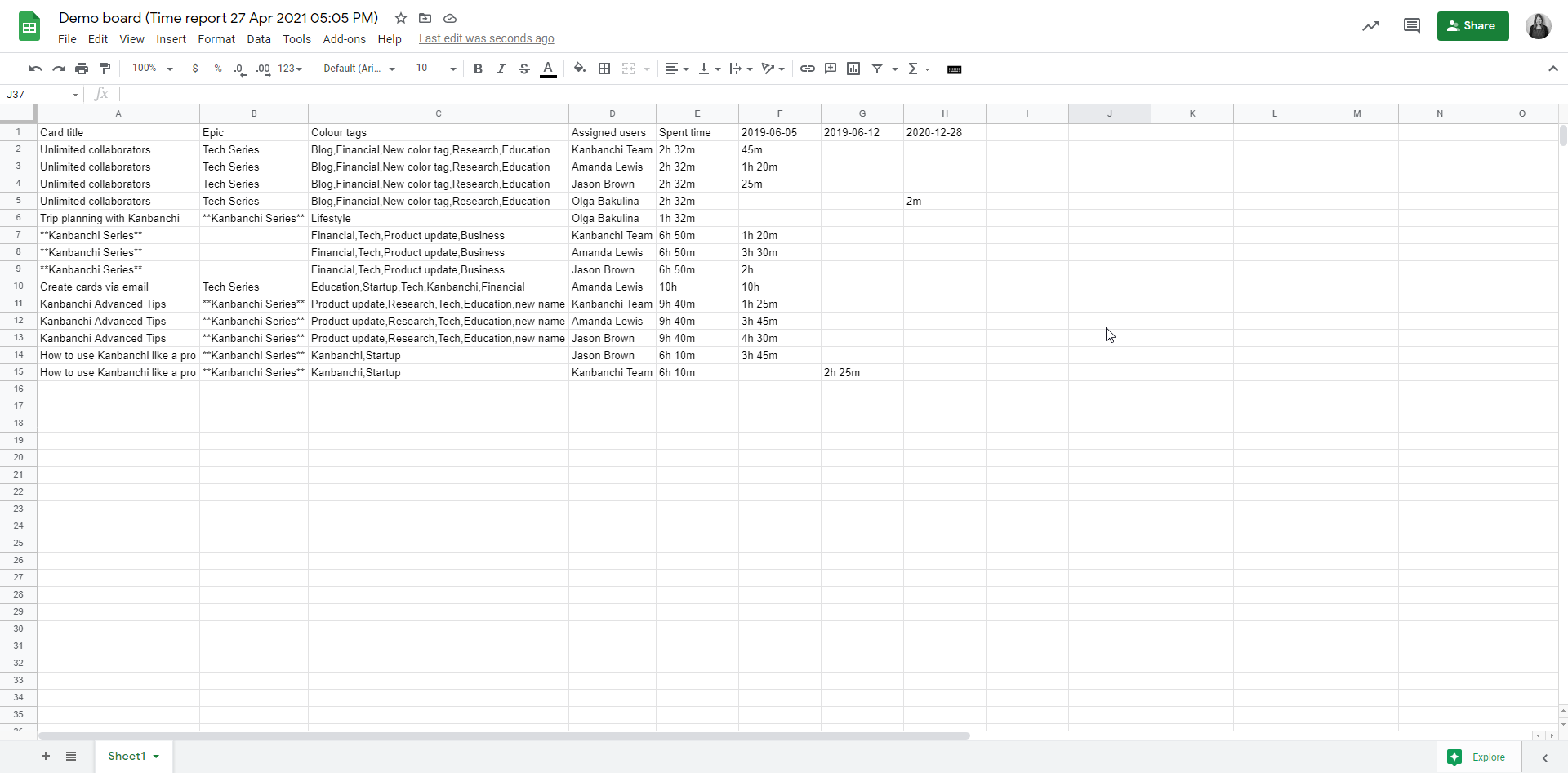Open font size dropdown
This screenshot has height=773, width=1568.
pos(436,69)
